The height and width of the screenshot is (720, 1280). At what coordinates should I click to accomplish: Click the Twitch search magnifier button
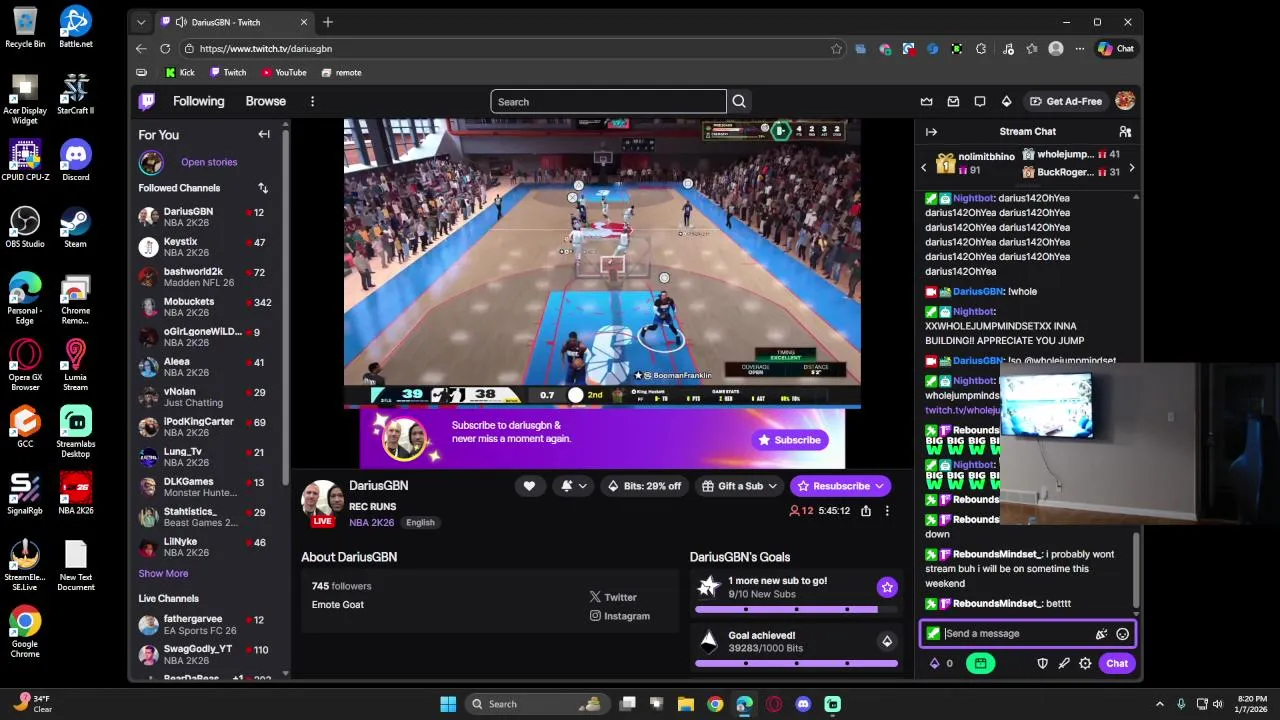click(x=739, y=101)
